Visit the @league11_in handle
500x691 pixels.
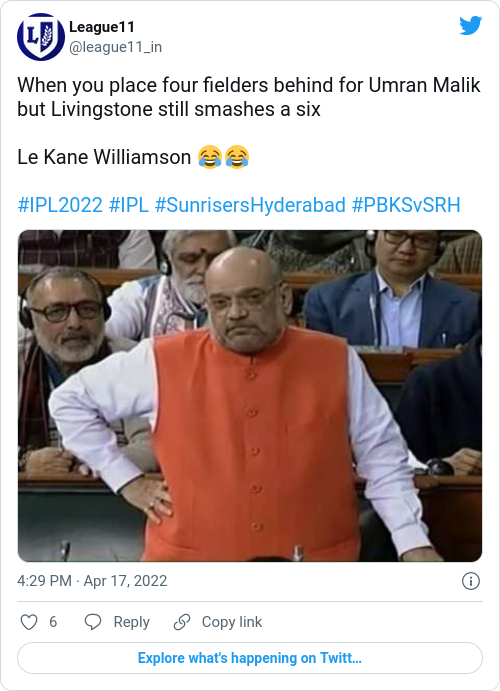pyautogui.click(x=115, y=47)
